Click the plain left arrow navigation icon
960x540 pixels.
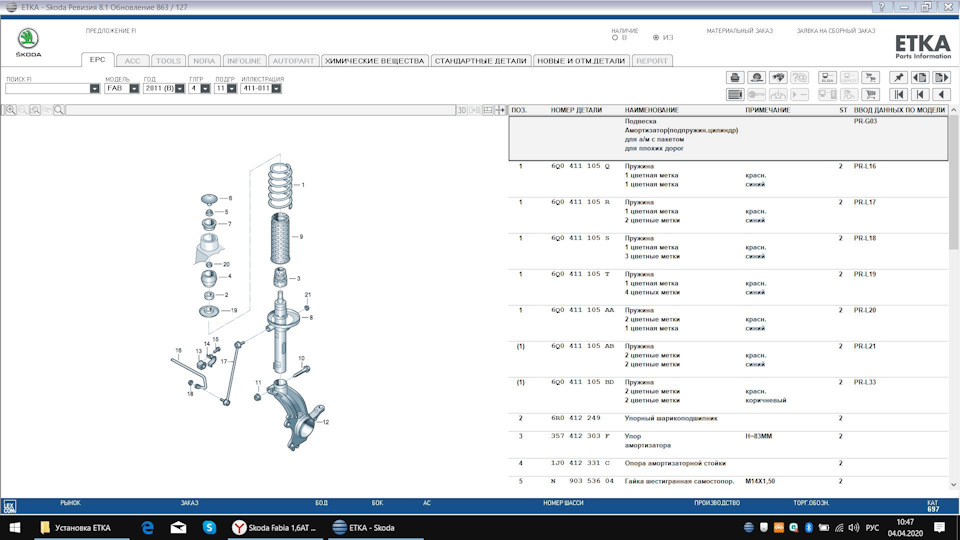(x=941, y=94)
